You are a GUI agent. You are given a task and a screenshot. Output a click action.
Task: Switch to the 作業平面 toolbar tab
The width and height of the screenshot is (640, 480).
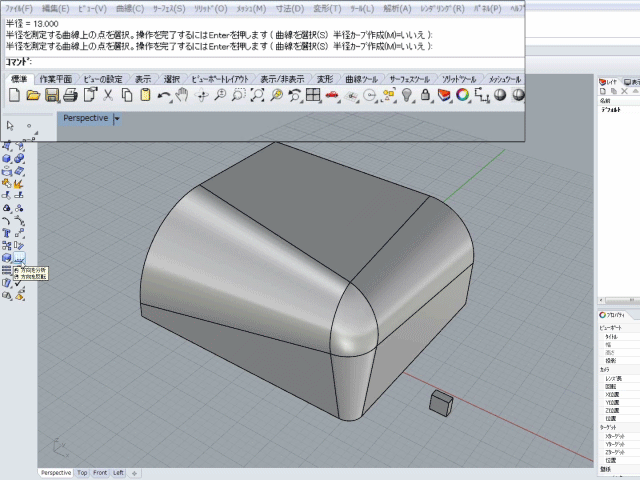coord(56,79)
